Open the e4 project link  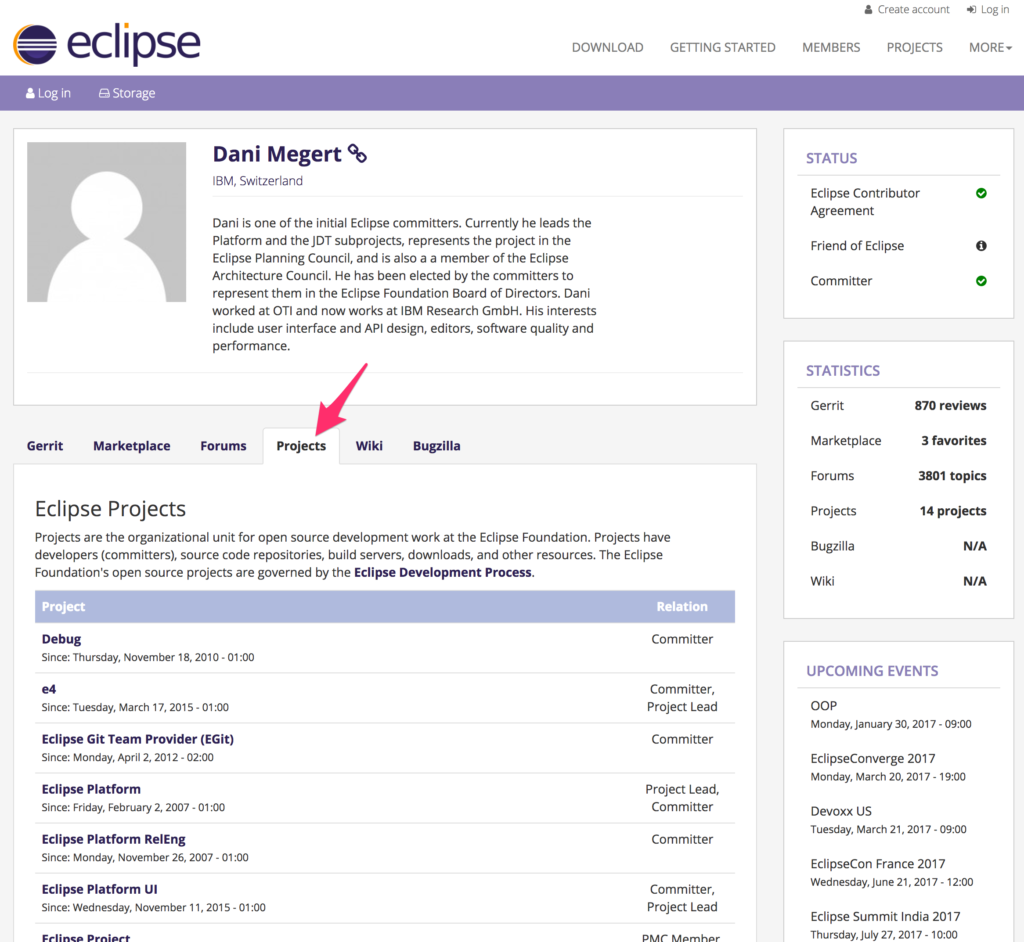click(x=49, y=689)
